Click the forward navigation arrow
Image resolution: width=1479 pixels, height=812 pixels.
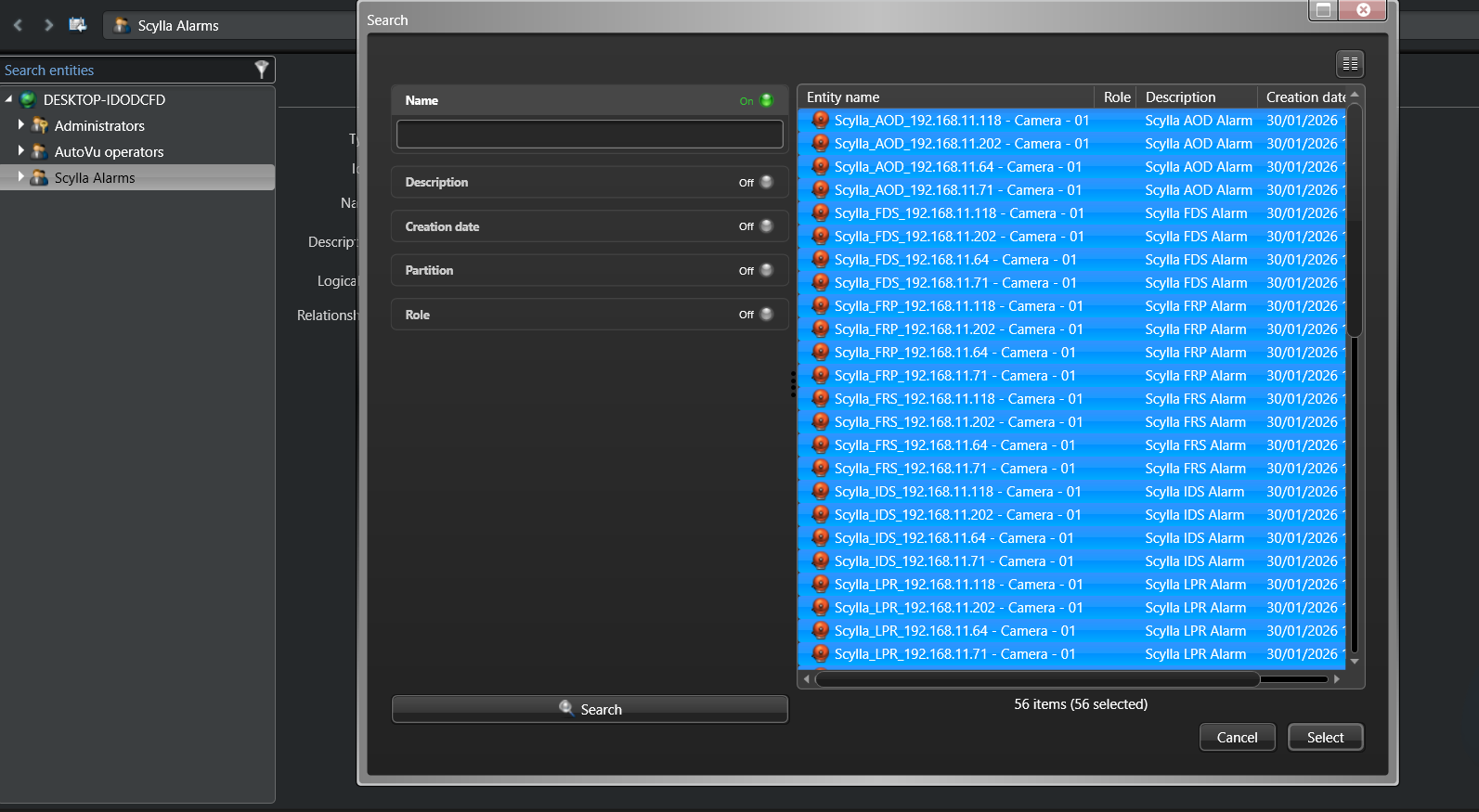tap(48, 25)
